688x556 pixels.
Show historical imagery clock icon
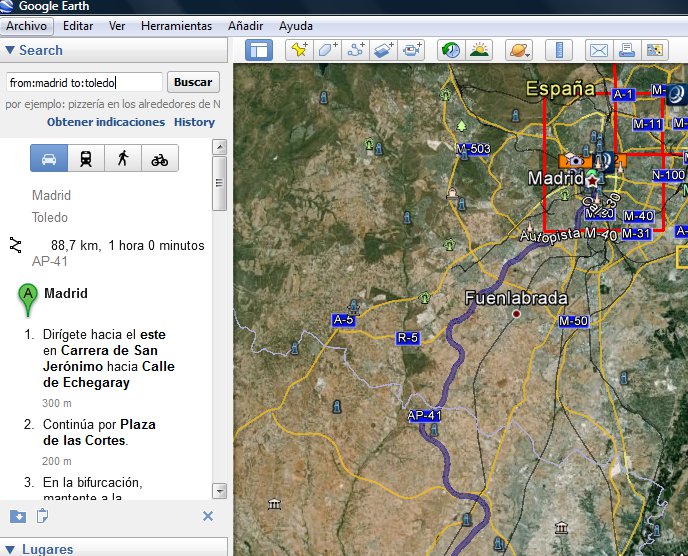point(451,50)
